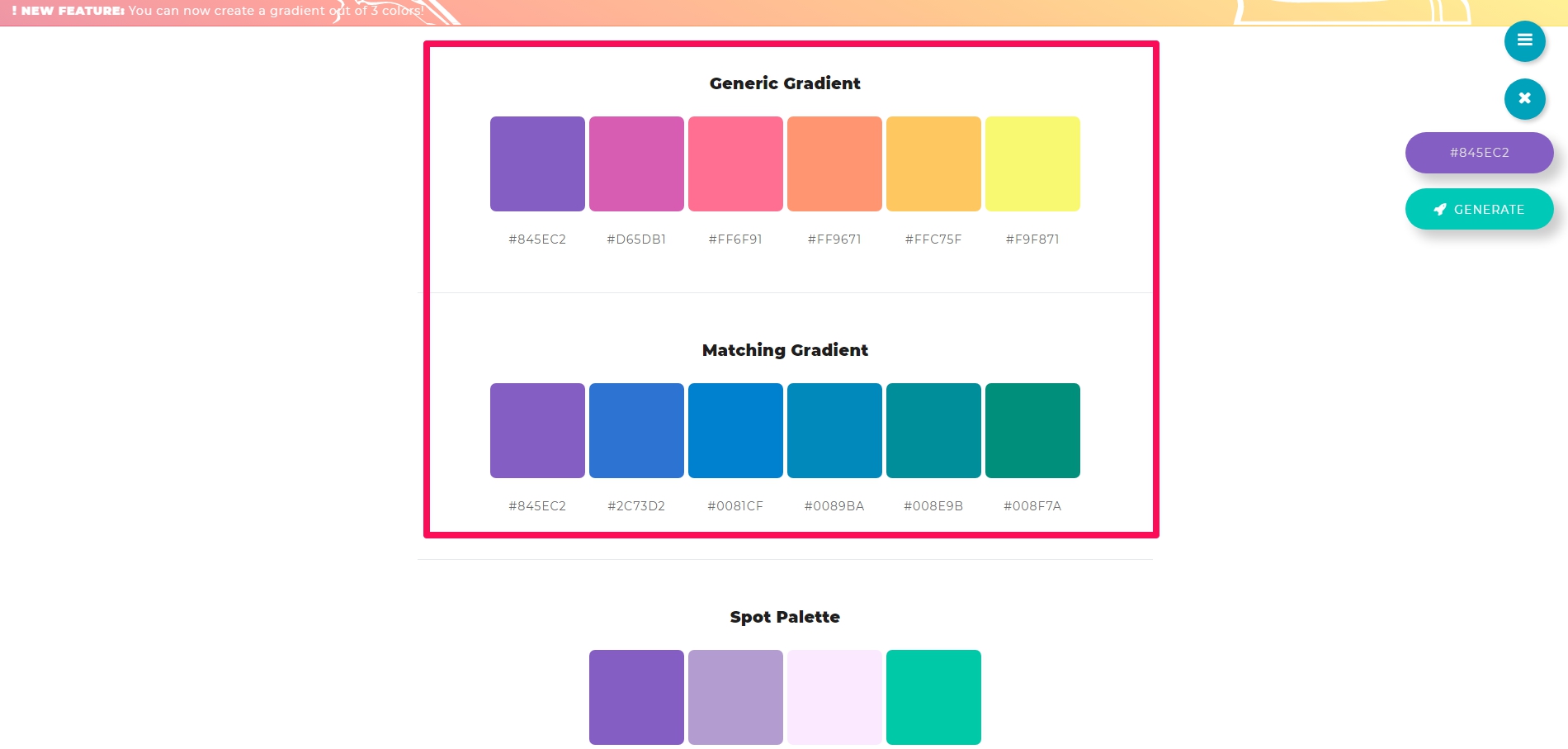Screen dimensions: 1568x749
Task: Select the #2C73D2 blue swatch
Action: (x=636, y=430)
